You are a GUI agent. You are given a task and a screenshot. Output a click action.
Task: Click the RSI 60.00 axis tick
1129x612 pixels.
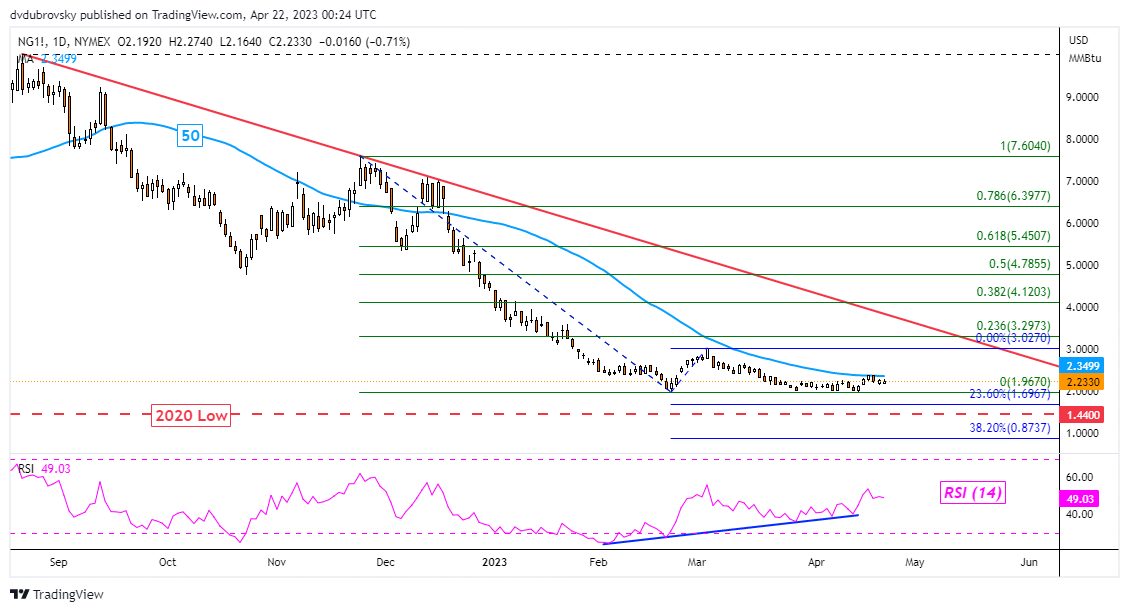coord(1079,477)
